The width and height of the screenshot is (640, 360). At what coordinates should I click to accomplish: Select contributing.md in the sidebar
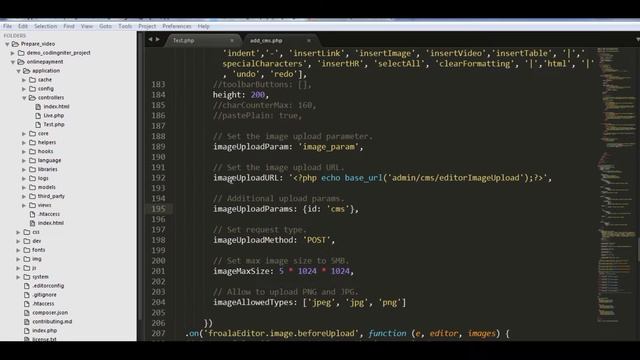[52, 322]
